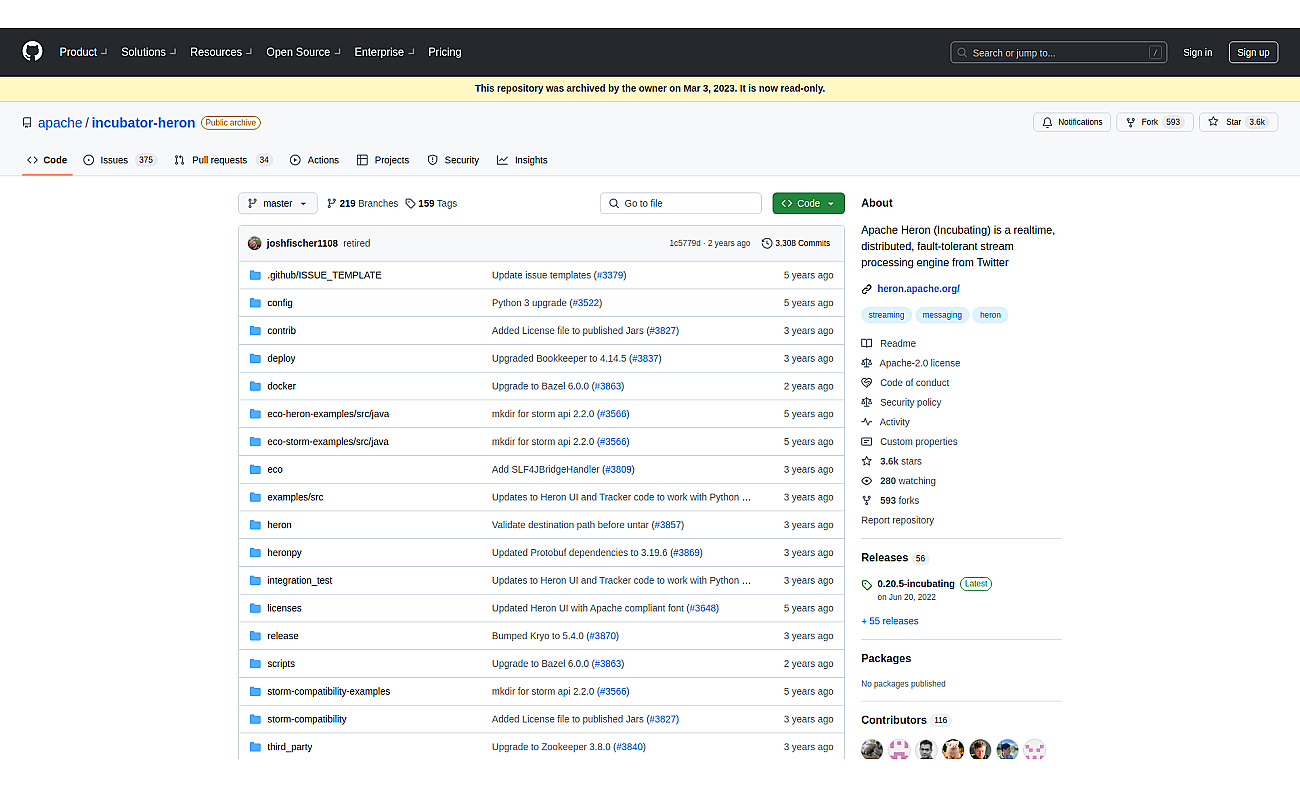Expand the Open Source menu
This screenshot has width=1300, height=788.
tap(303, 52)
